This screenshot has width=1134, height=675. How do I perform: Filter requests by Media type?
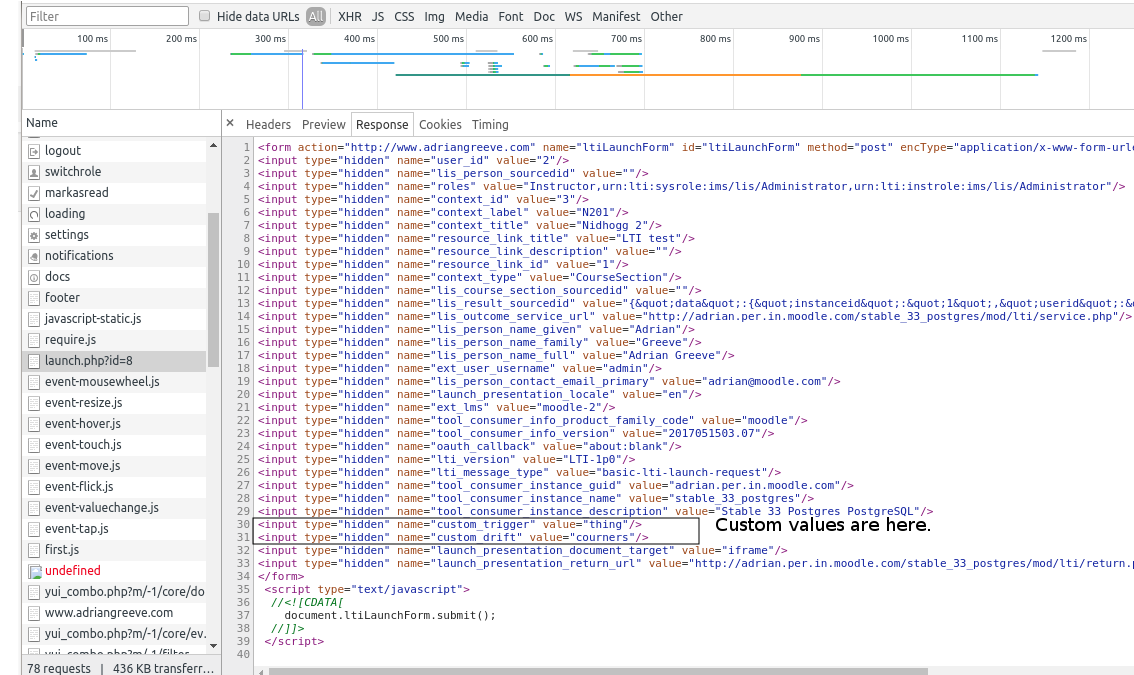[x=472, y=17]
